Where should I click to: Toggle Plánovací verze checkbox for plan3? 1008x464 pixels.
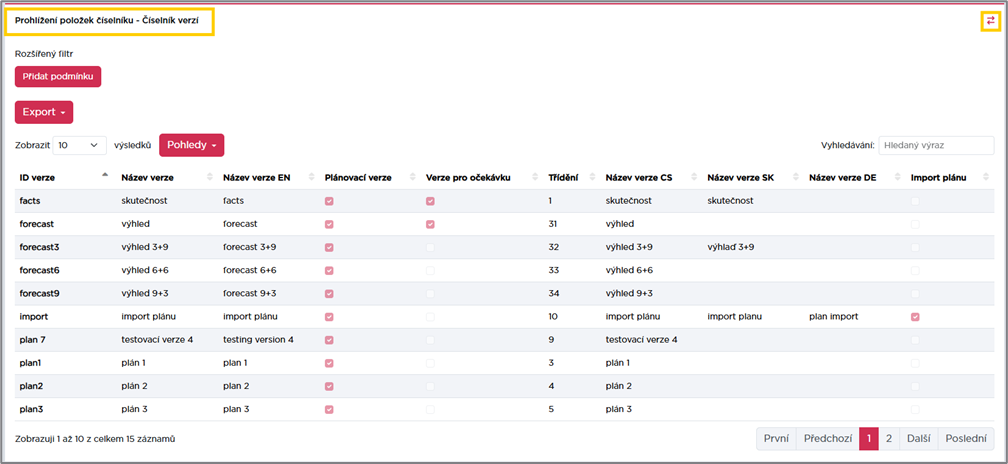coord(329,409)
